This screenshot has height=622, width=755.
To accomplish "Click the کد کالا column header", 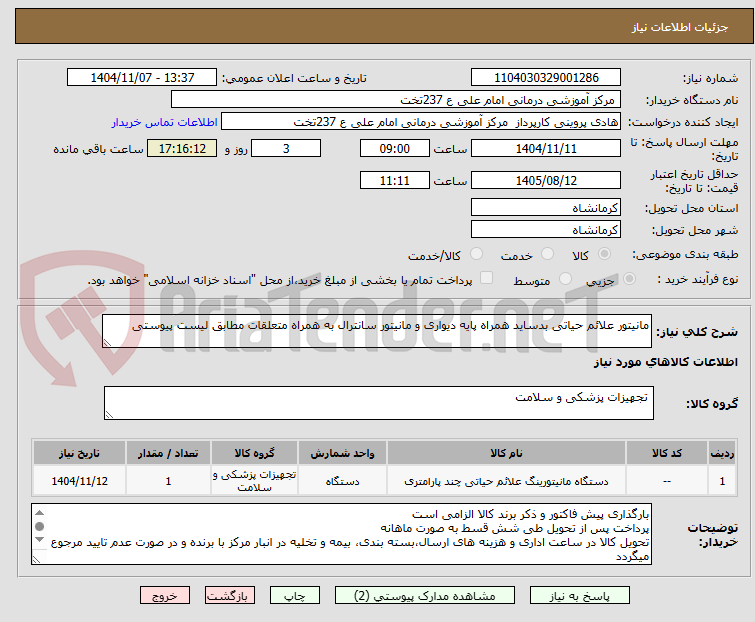I will pyautogui.click(x=667, y=453).
